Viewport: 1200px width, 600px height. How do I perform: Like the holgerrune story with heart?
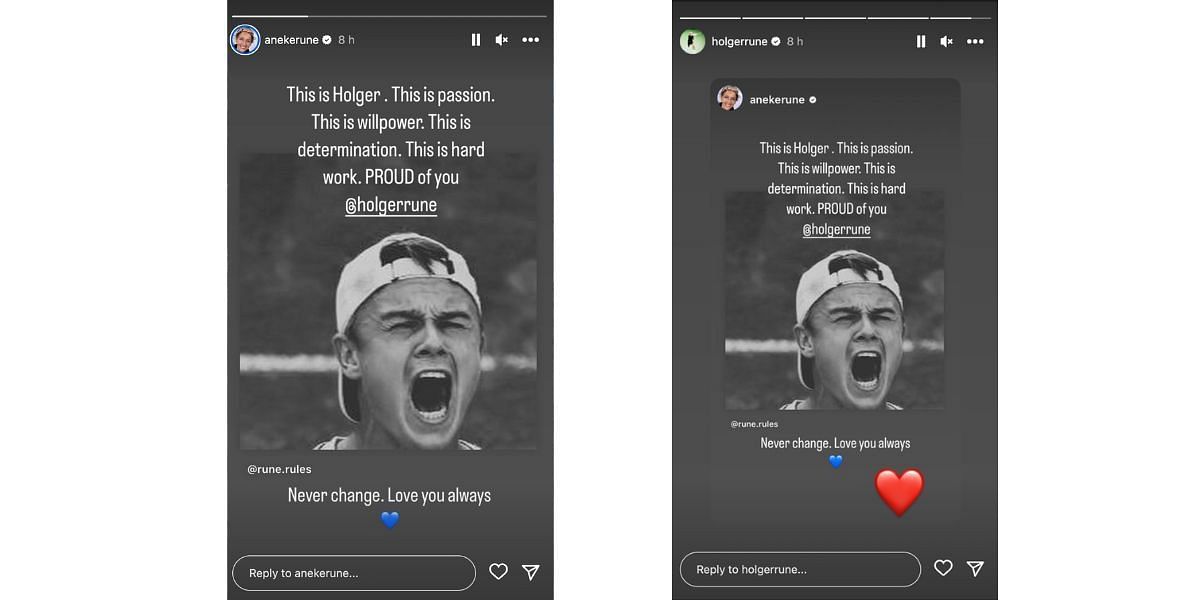(x=943, y=568)
